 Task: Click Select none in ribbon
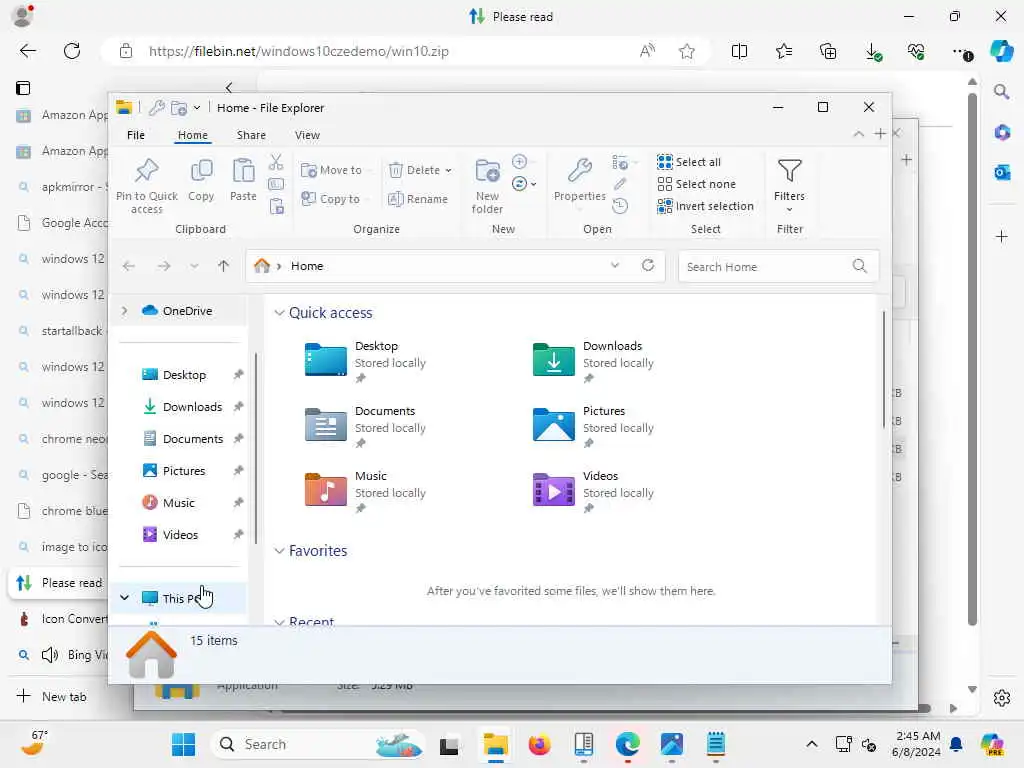coord(696,184)
